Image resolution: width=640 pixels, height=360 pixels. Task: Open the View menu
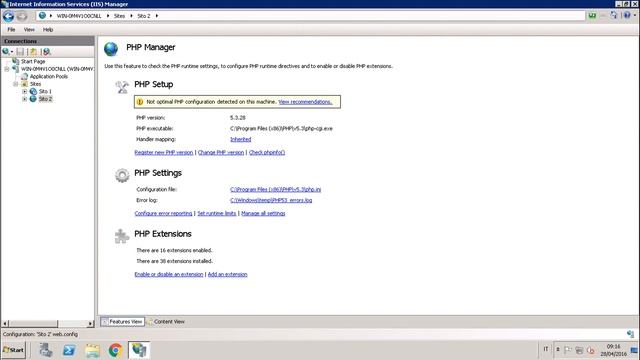[x=29, y=29]
